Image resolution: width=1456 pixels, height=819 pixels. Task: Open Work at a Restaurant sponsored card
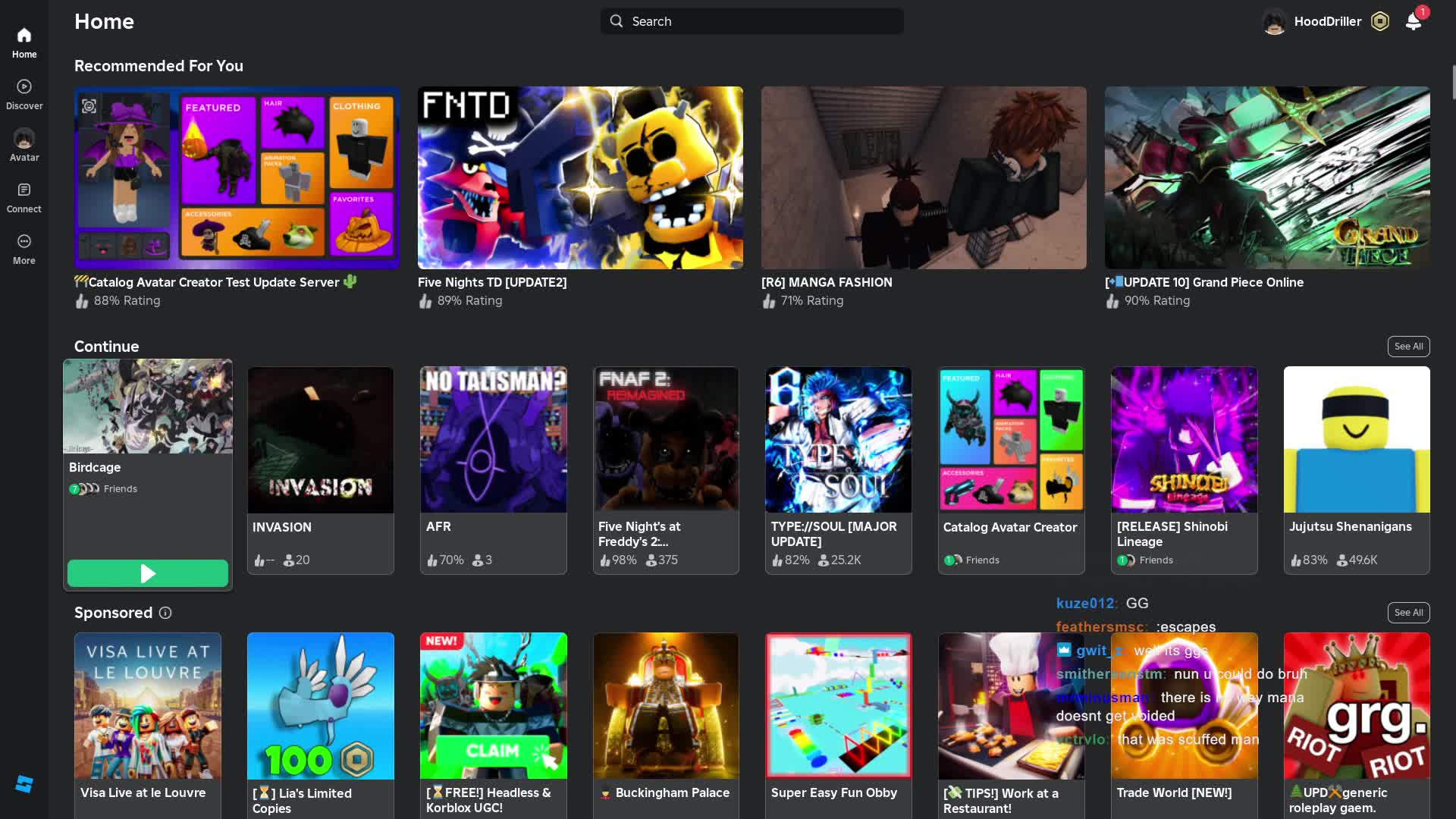tap(1012, 725)
